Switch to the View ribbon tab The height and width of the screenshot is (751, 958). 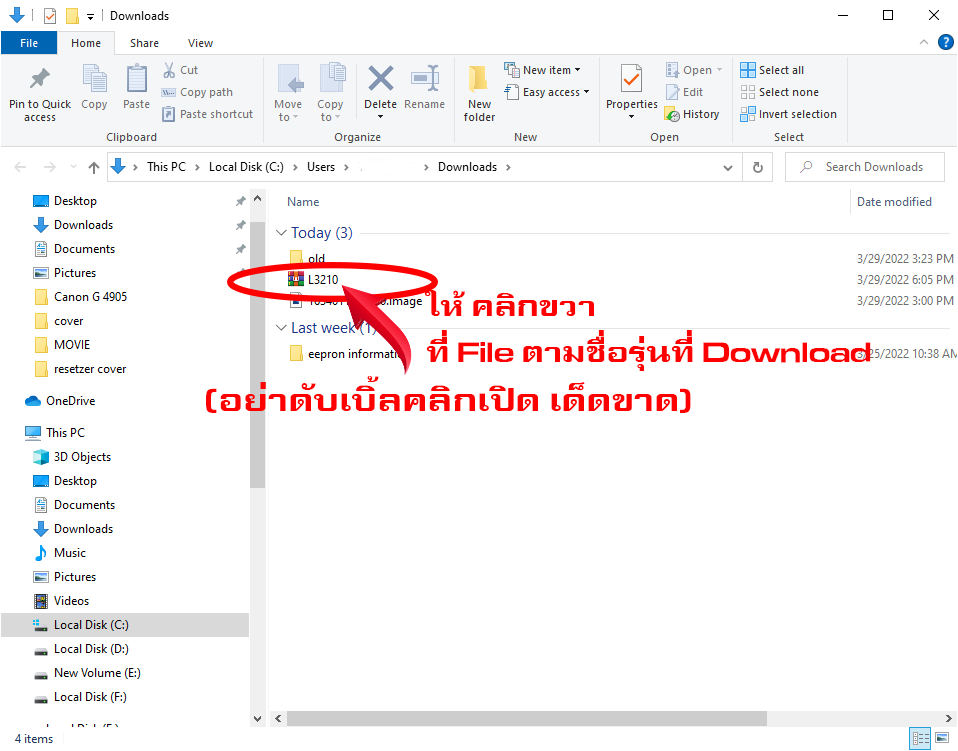[x=200, y=43]
